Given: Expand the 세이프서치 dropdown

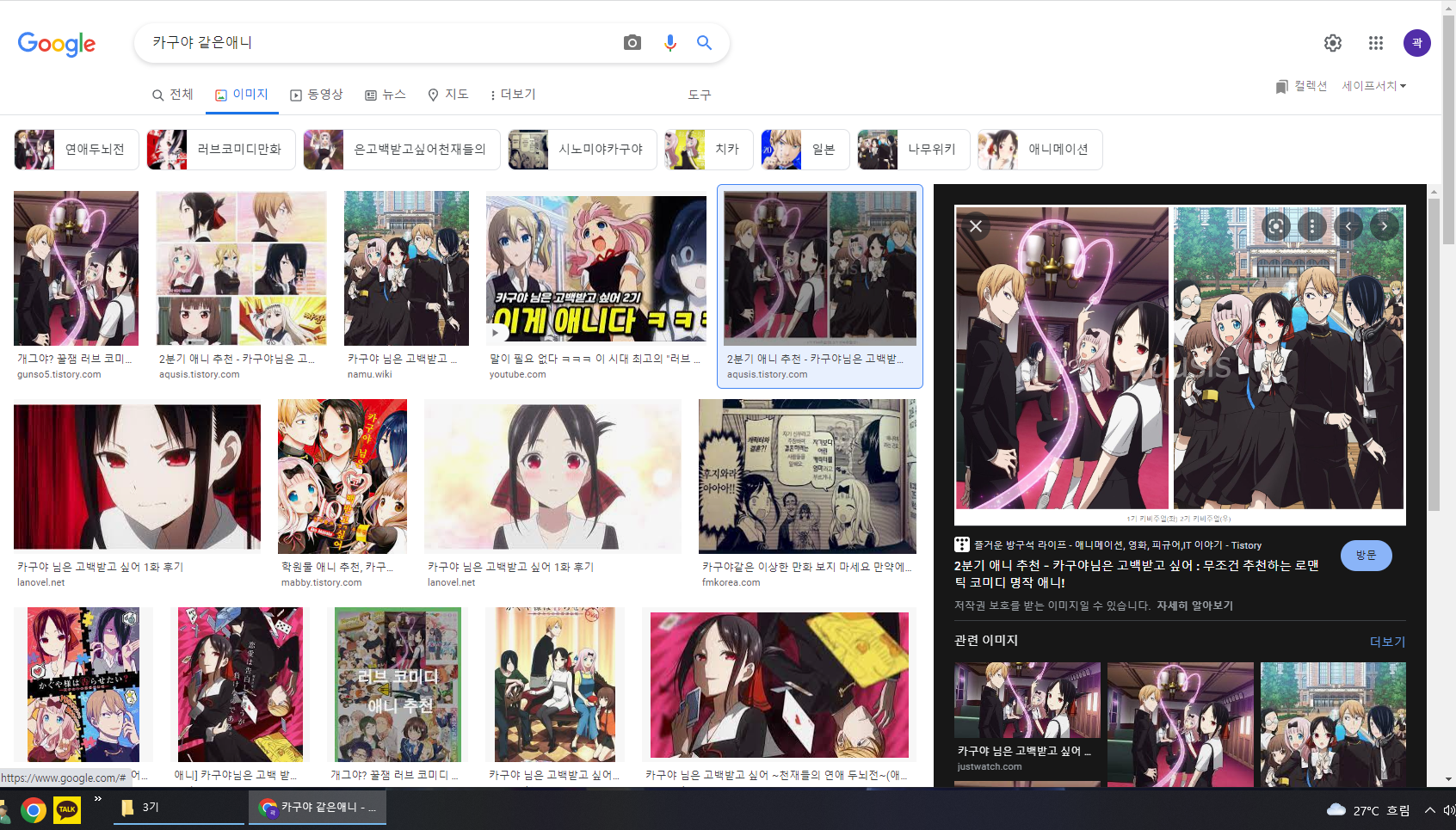Looking at the screenshot, I should click(1374, 86).
